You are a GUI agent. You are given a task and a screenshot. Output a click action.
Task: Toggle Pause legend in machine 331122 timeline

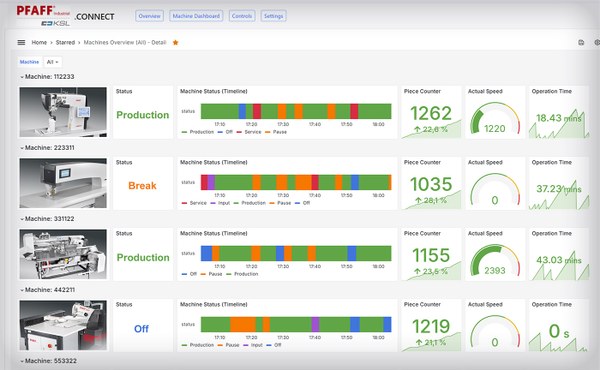(x=212, y=274)
